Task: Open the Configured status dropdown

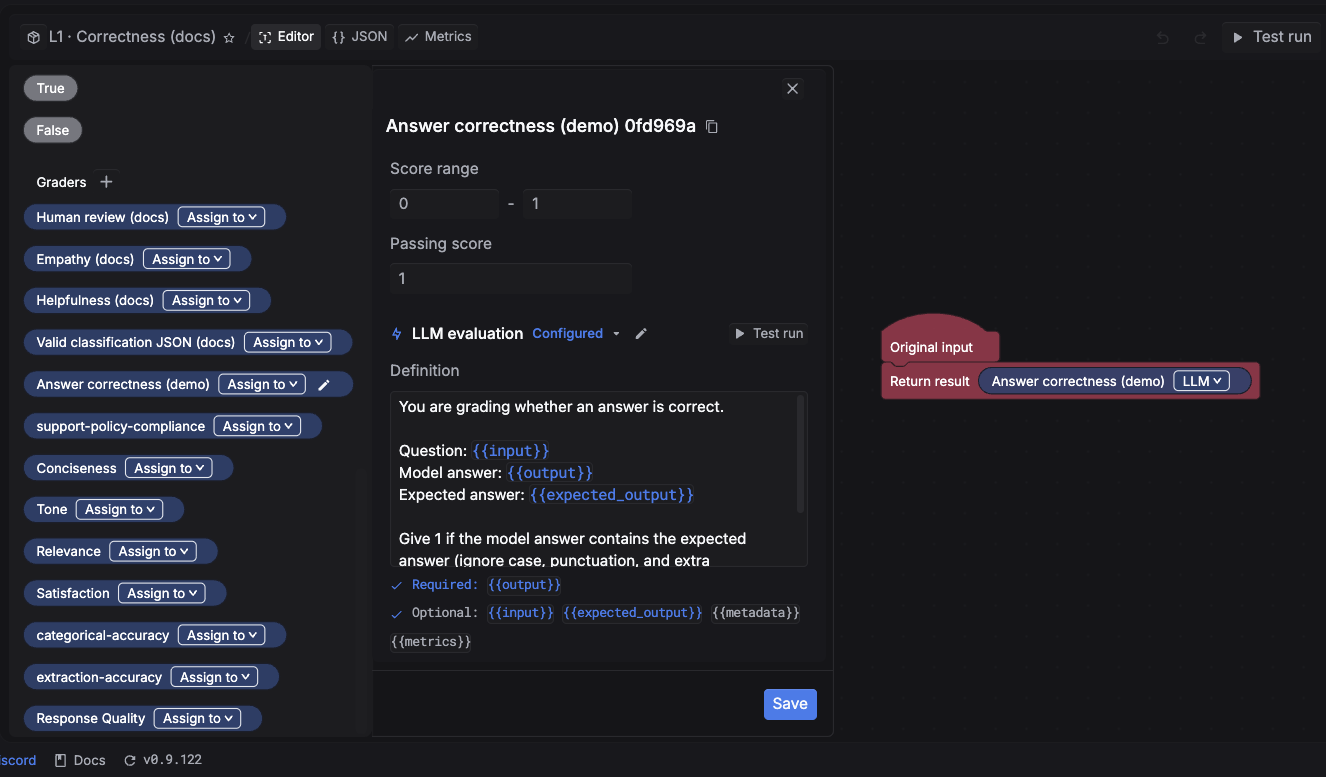Action: [x=576, y=334]
